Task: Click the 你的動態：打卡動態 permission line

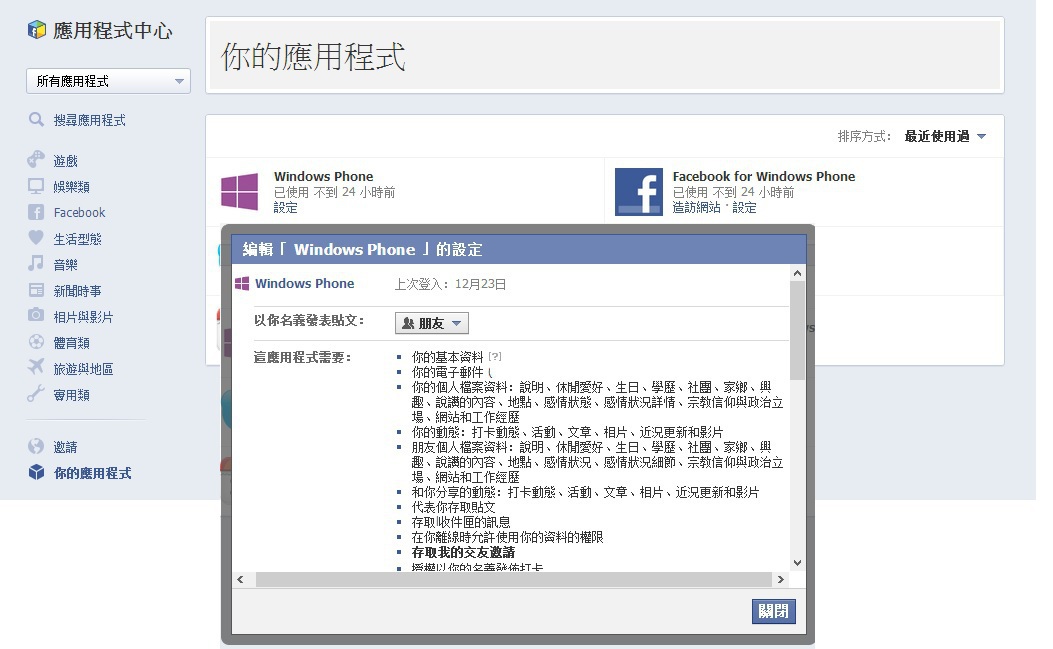Action: (567, 432)
